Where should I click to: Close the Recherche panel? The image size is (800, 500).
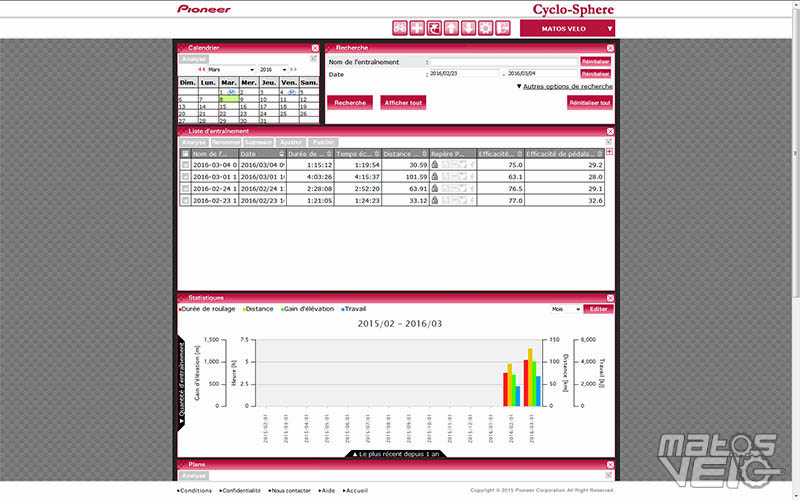(x=610, y=48)
